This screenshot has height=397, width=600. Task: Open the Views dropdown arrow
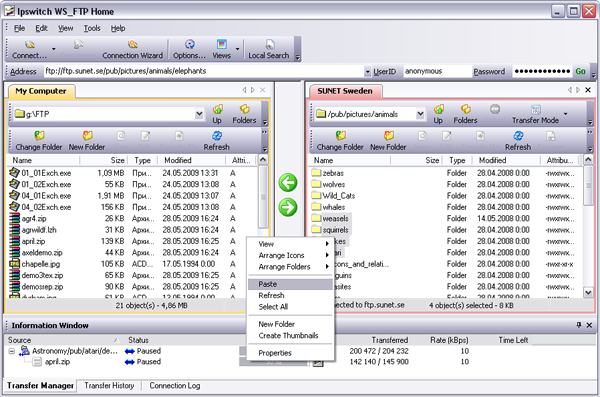pos(237,49)
